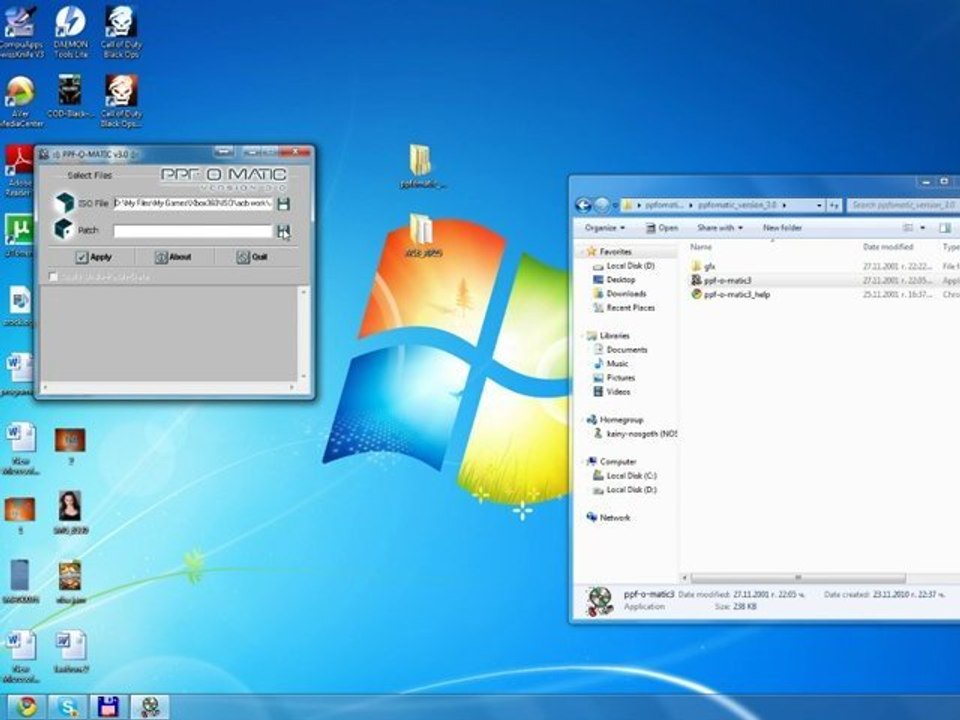This screenshot has height=720, width=960.
Task: Click ppfomatic_version_3.0 breadcrumb in address bar
Action: (x=737, y=205)
